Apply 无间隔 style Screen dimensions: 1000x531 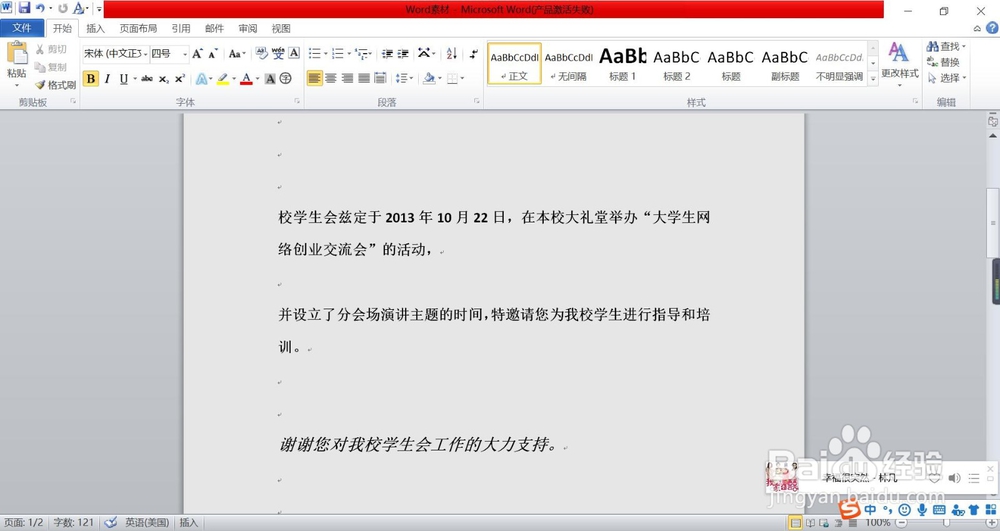568,64
